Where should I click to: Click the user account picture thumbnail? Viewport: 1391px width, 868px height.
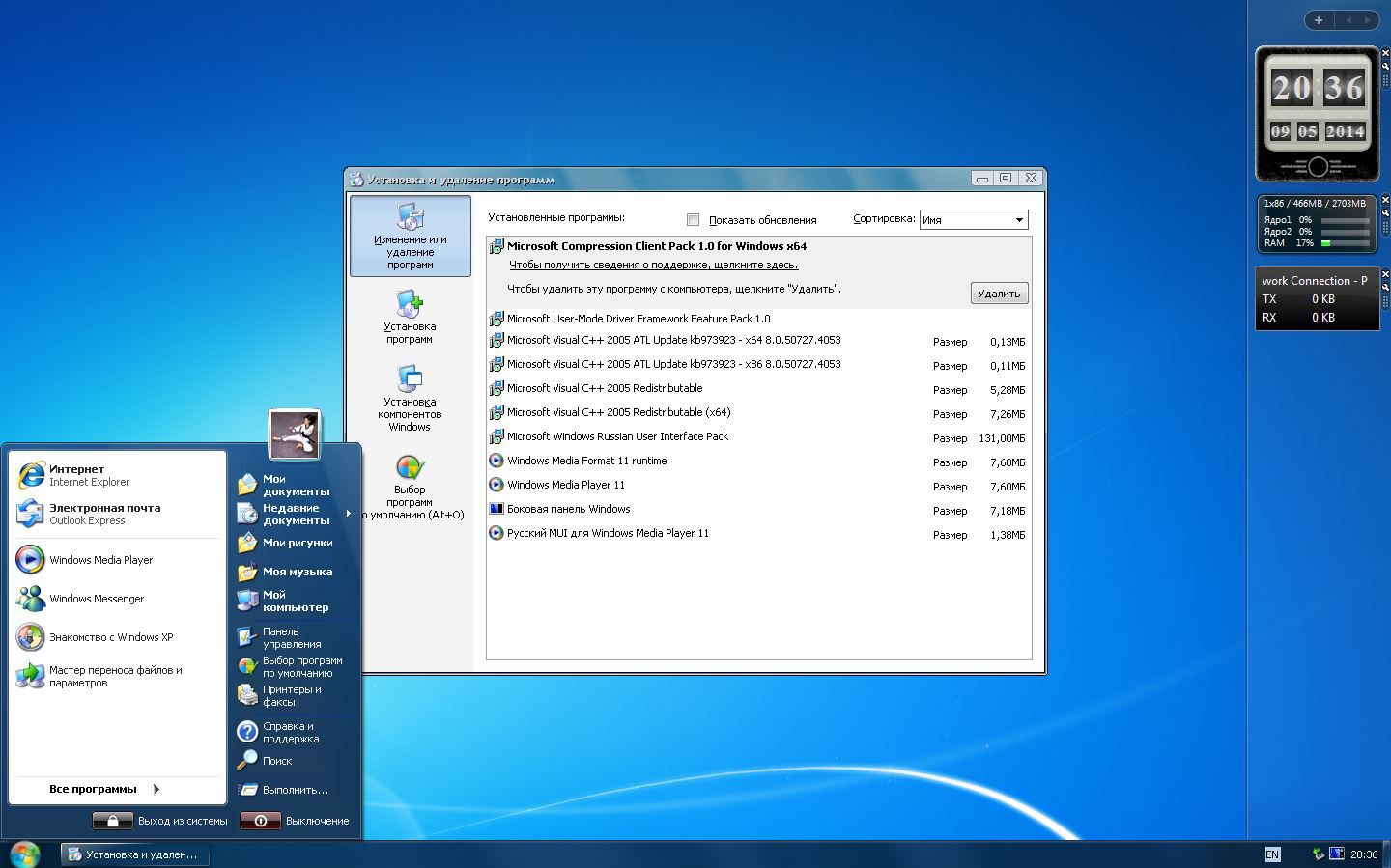click(294, 434)
